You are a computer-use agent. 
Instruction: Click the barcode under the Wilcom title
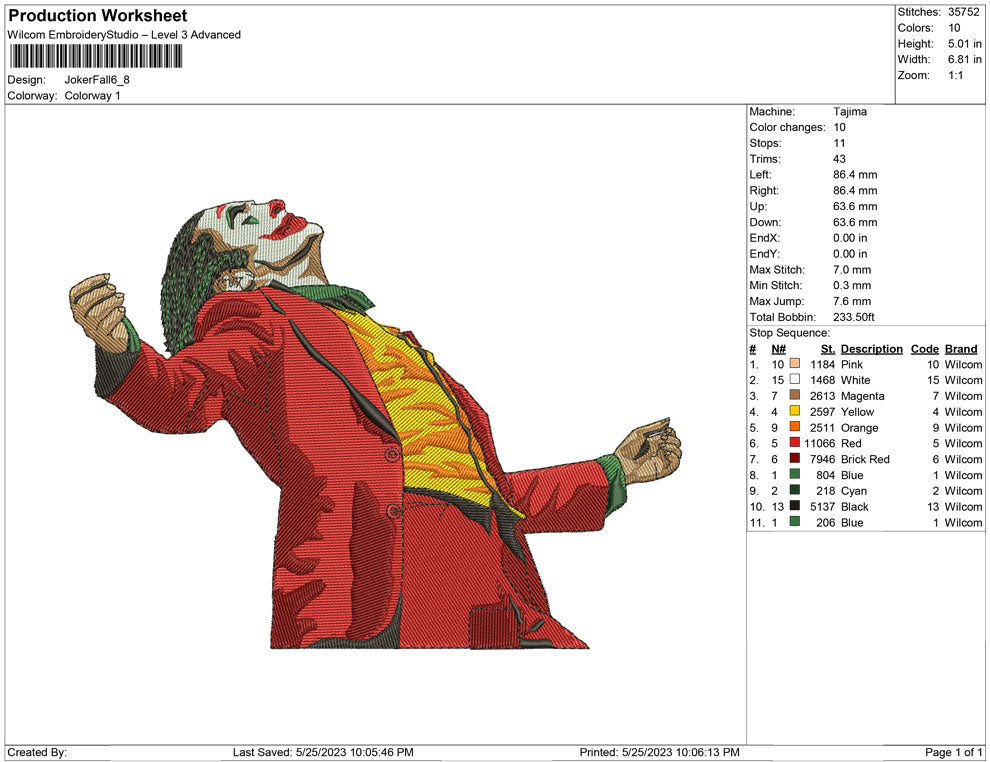[95, 56]
